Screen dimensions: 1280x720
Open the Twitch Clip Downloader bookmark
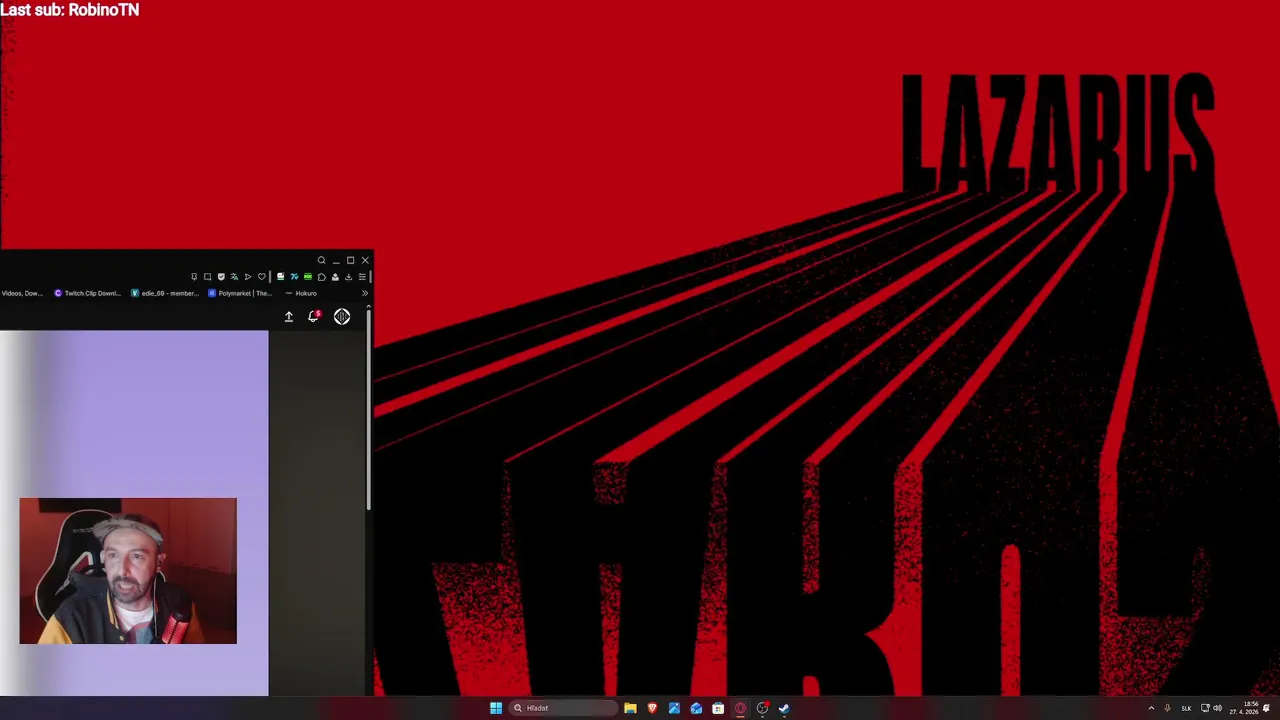pyautogui.click(x=87, y=293)
